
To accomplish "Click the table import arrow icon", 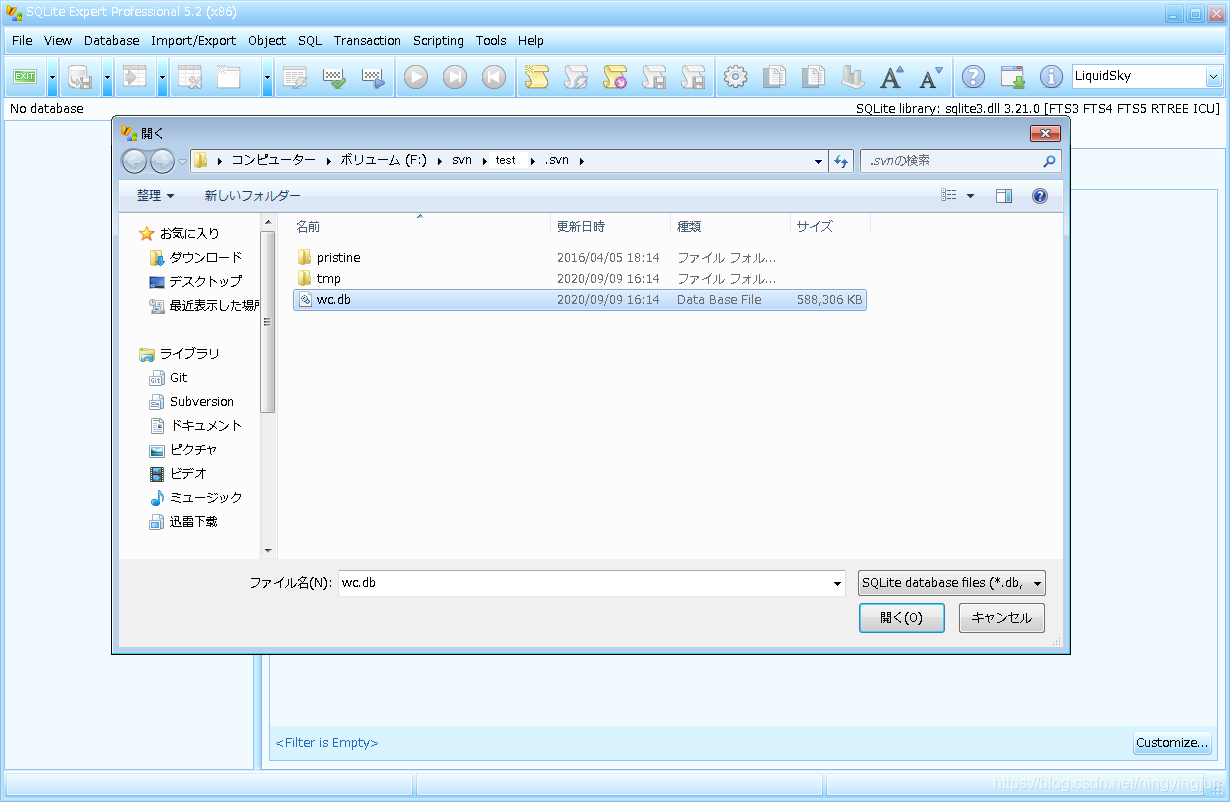I will point(134,77).
